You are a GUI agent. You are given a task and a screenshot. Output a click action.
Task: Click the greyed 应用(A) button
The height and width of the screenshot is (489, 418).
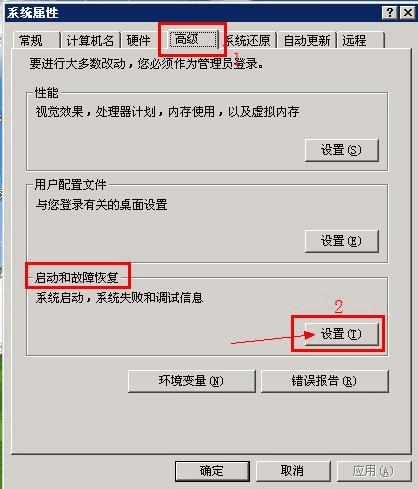[374, 471]
